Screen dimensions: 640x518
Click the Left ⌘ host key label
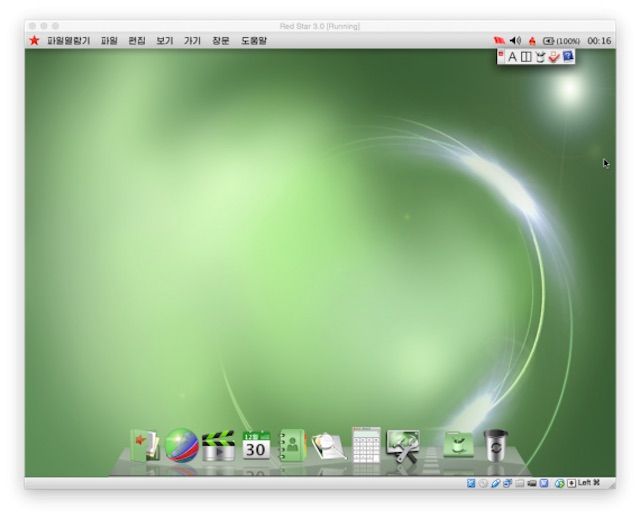pos(589,483)
